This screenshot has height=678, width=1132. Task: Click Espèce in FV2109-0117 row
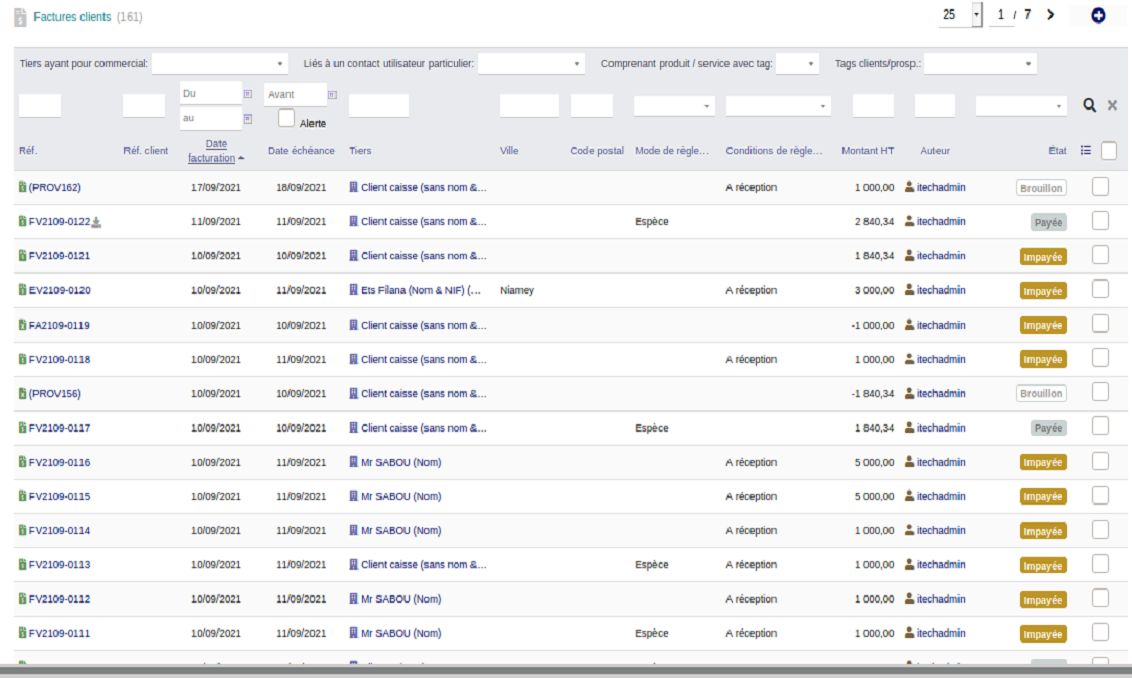(651, 428)
